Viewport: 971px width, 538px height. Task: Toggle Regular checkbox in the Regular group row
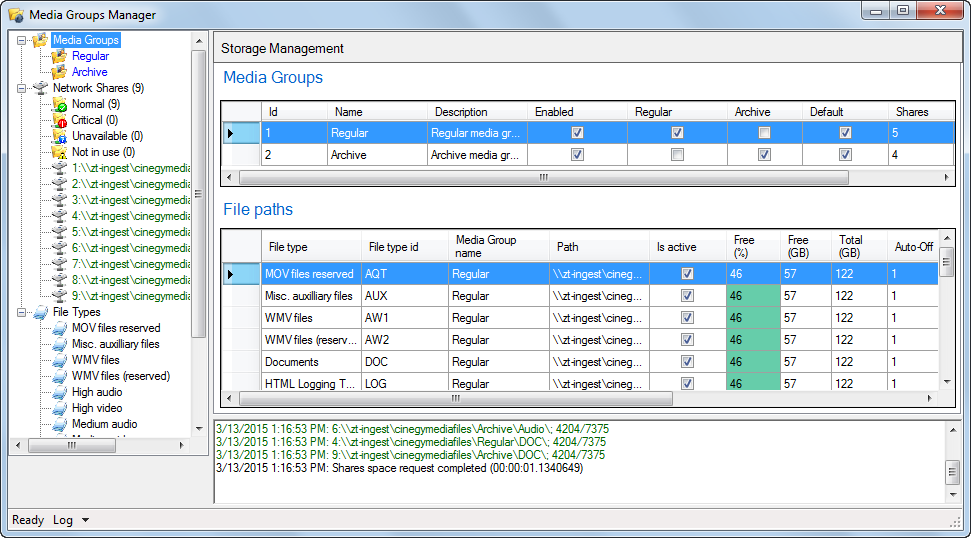click(x=677, y=132)
